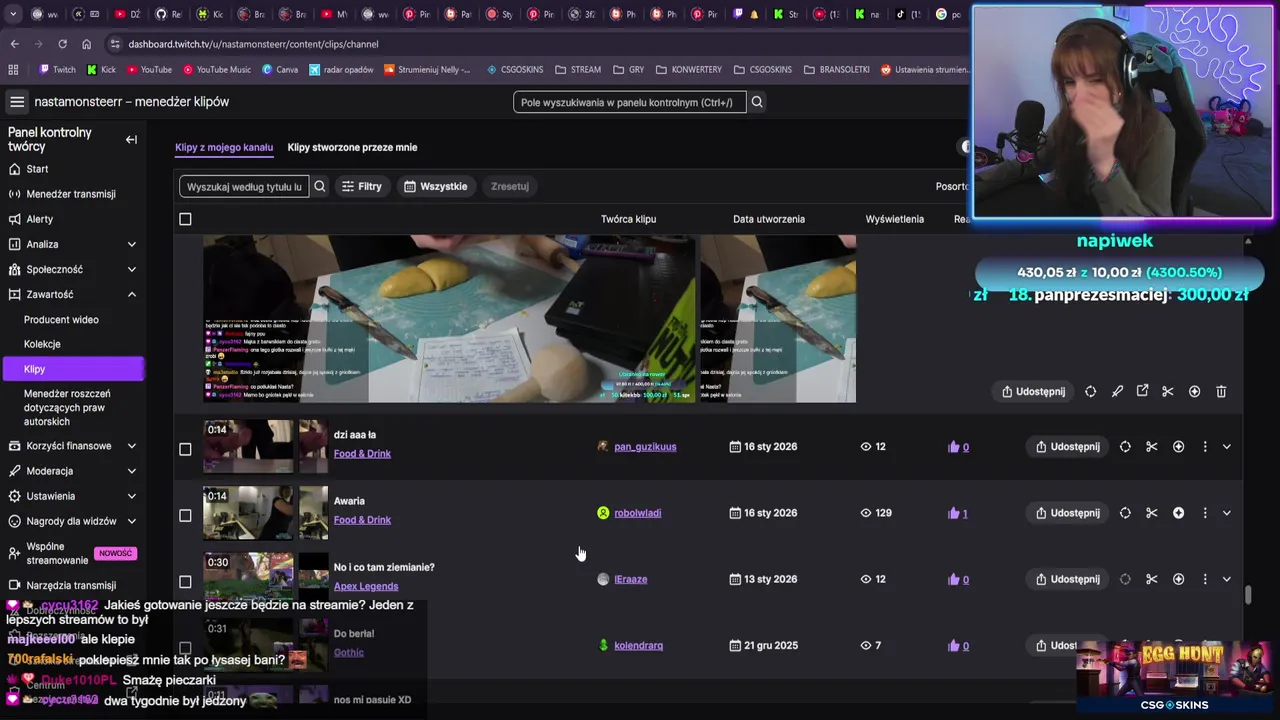The image size is (1280, 720).
Task: Click the clip title search magnifier icon
Action: coord(320,186)
